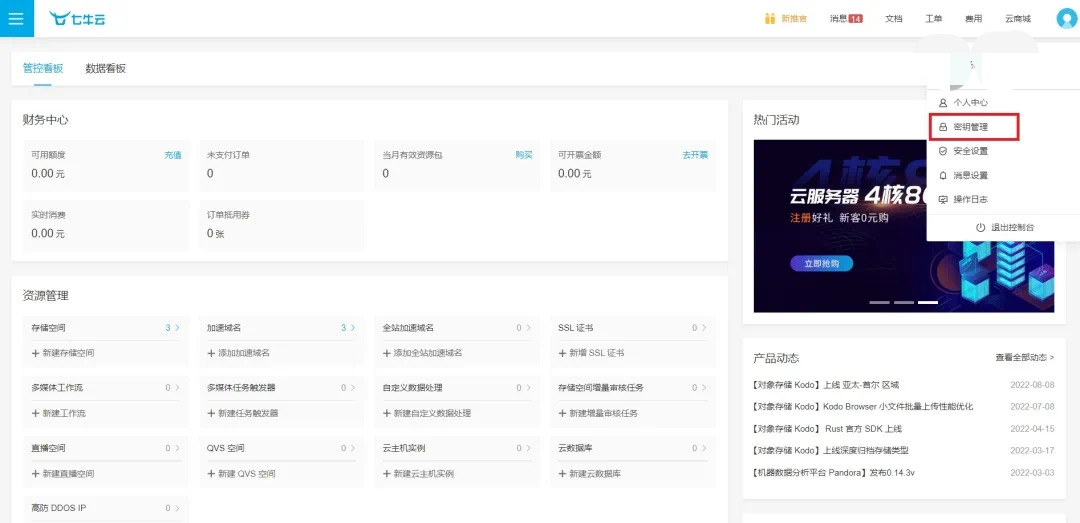Click the plus icon for 新建存储空间
This screenshot has height=523, width=1080.
coord(35,353)
